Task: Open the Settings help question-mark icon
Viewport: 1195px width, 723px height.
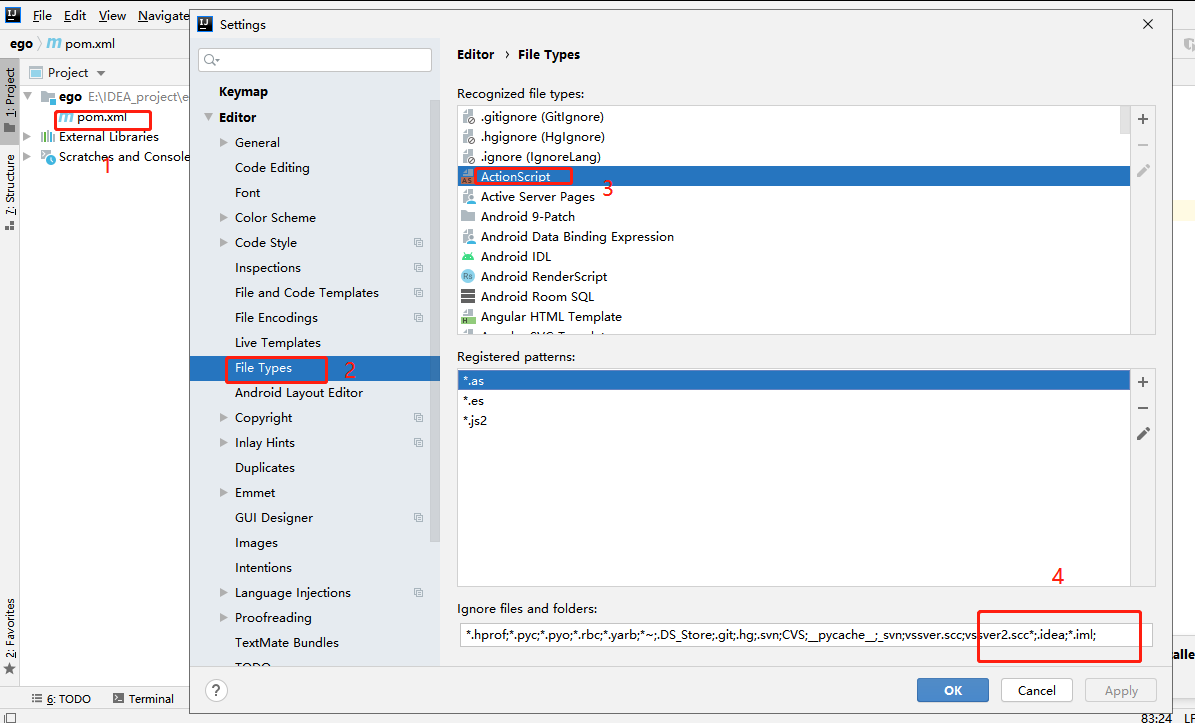Action: [x=216, y=690]
